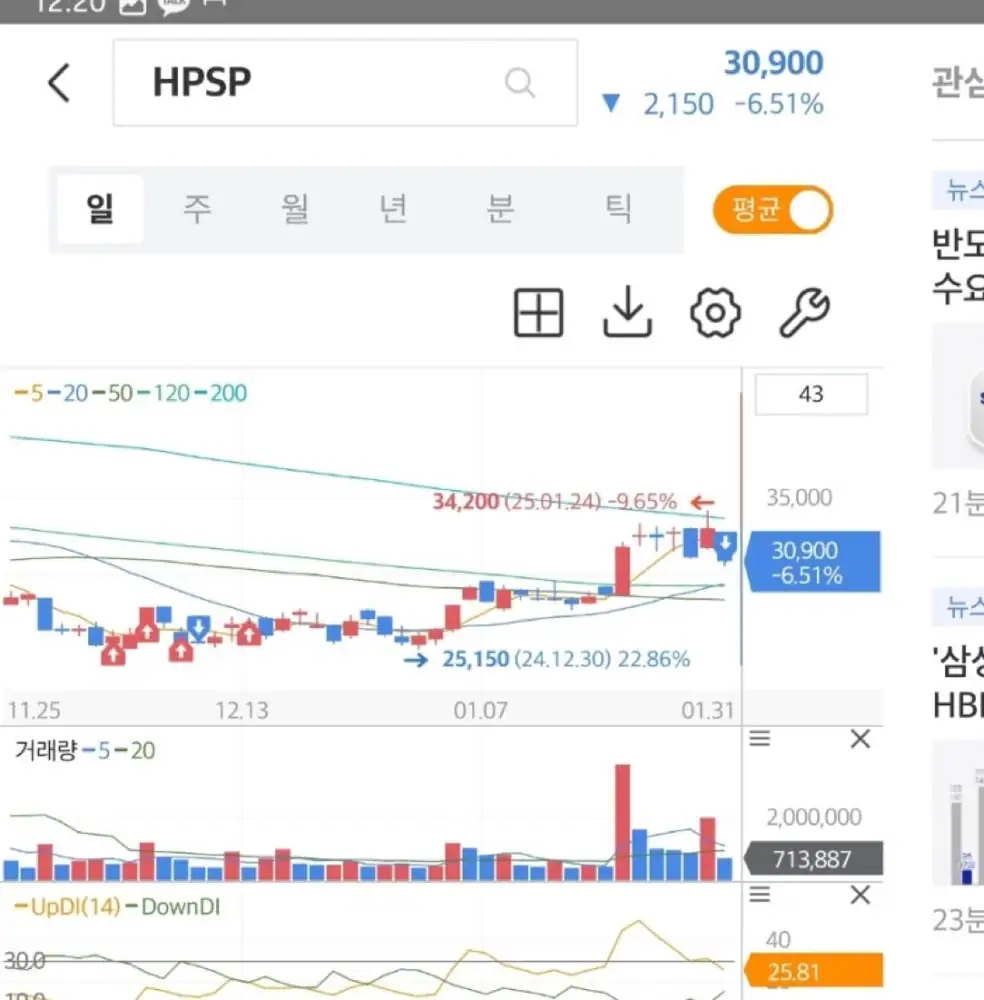The height and width of the screenshot is (1000, 984).
Task: Go back with the left arrow
Action: point(59,82)
